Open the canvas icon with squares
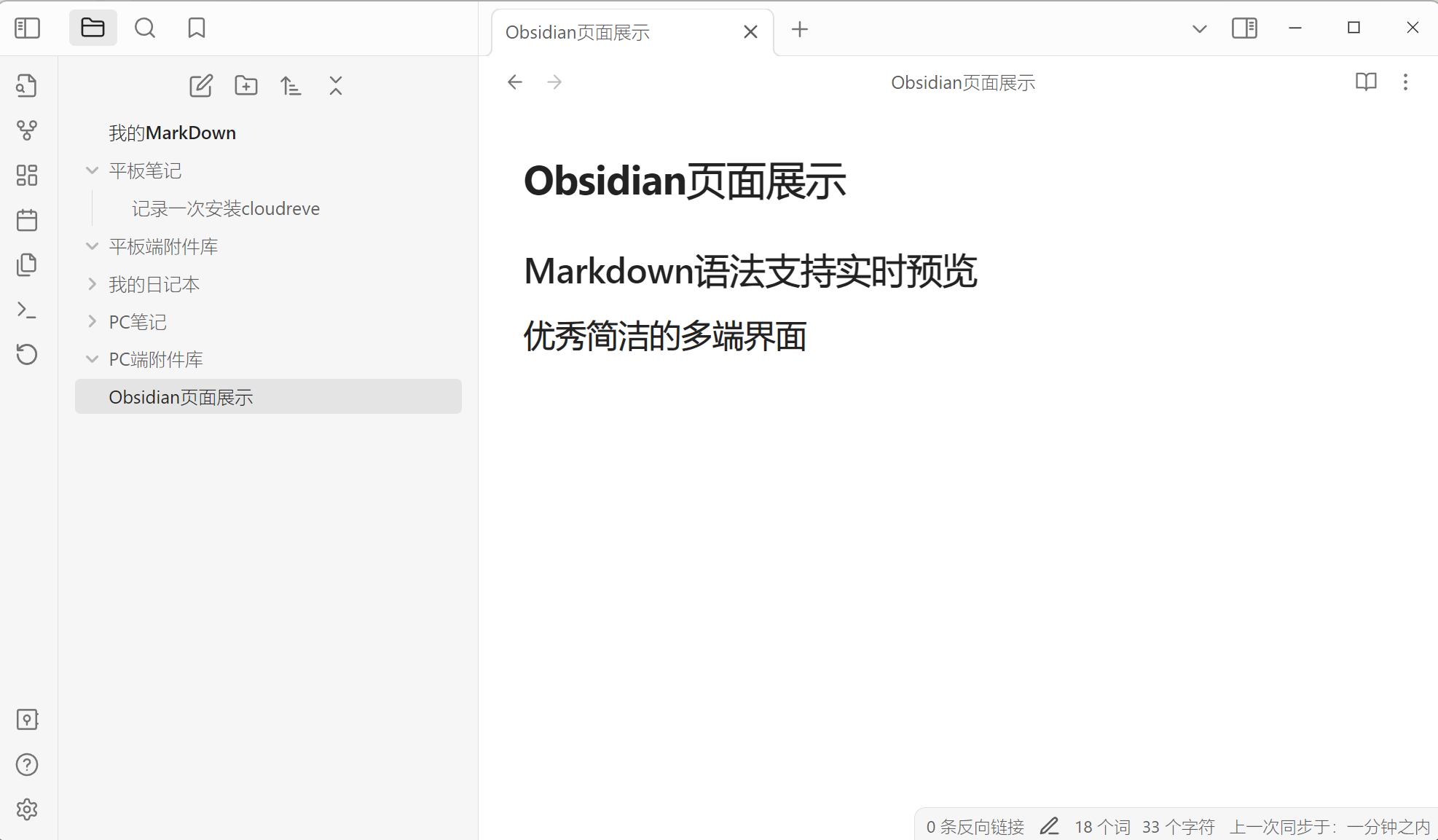The height and width of the screenshot is (840, 1438). click(x=27, y=175)
